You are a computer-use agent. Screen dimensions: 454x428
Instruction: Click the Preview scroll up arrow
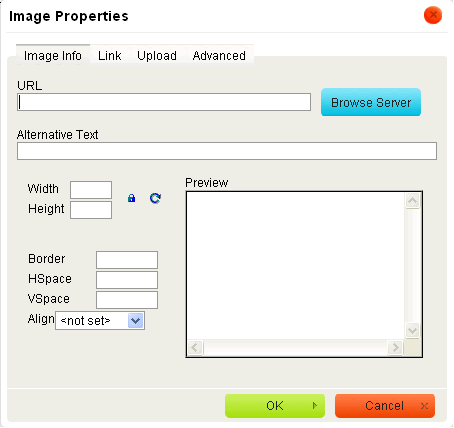click(412, 201)
